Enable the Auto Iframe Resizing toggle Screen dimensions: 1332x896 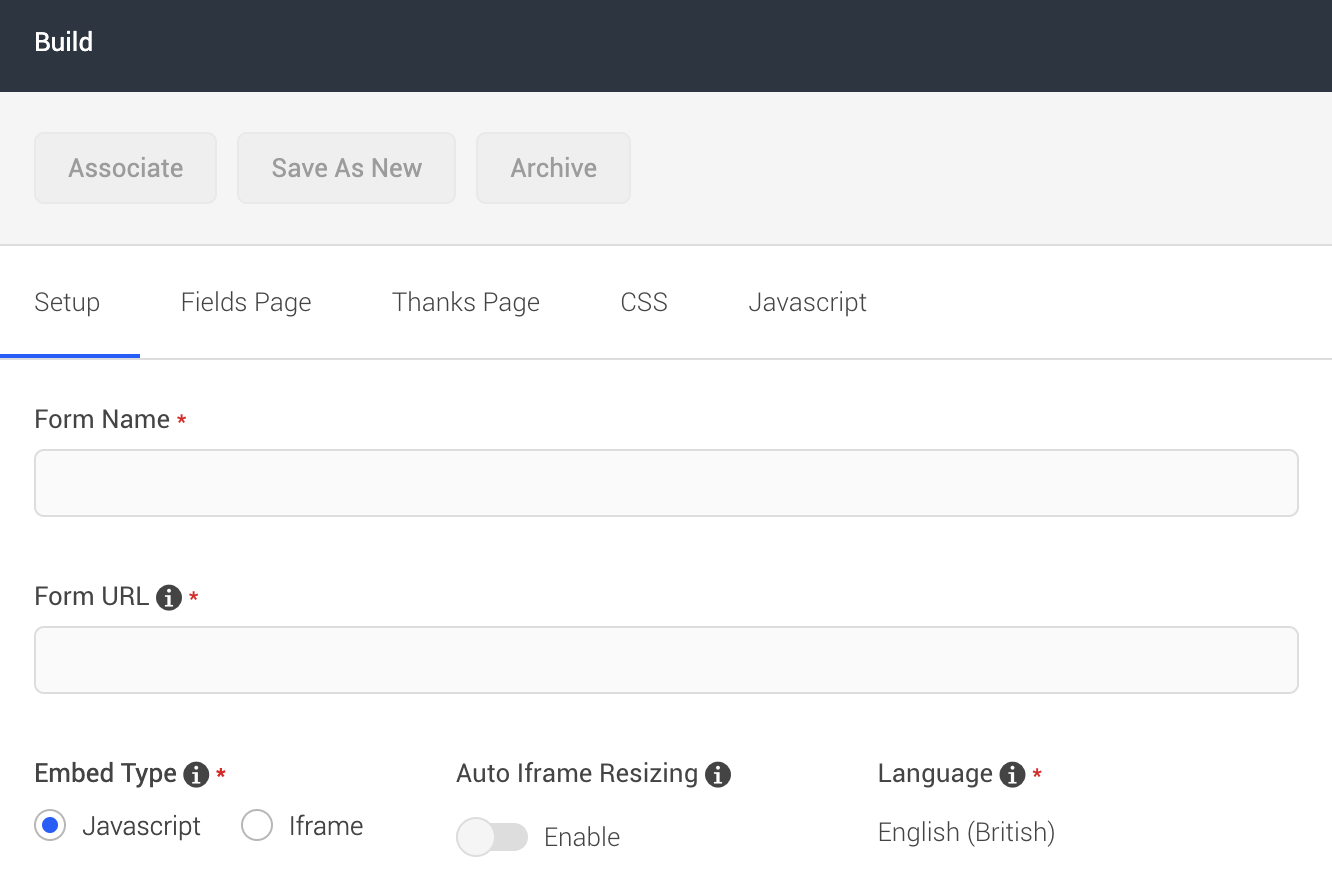[x=492, y=837]
